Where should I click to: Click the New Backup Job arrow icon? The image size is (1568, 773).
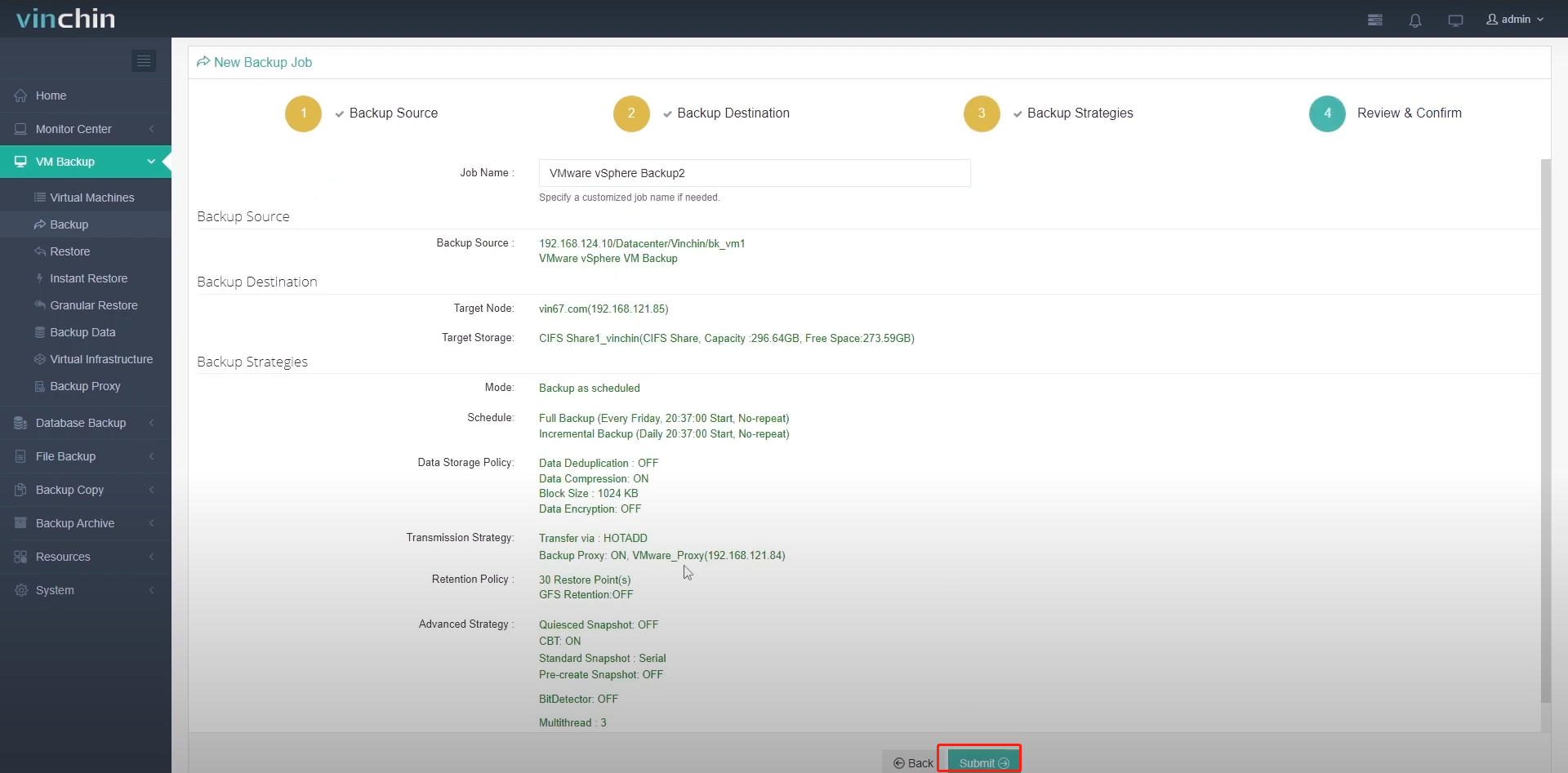[x=203, y=62]
